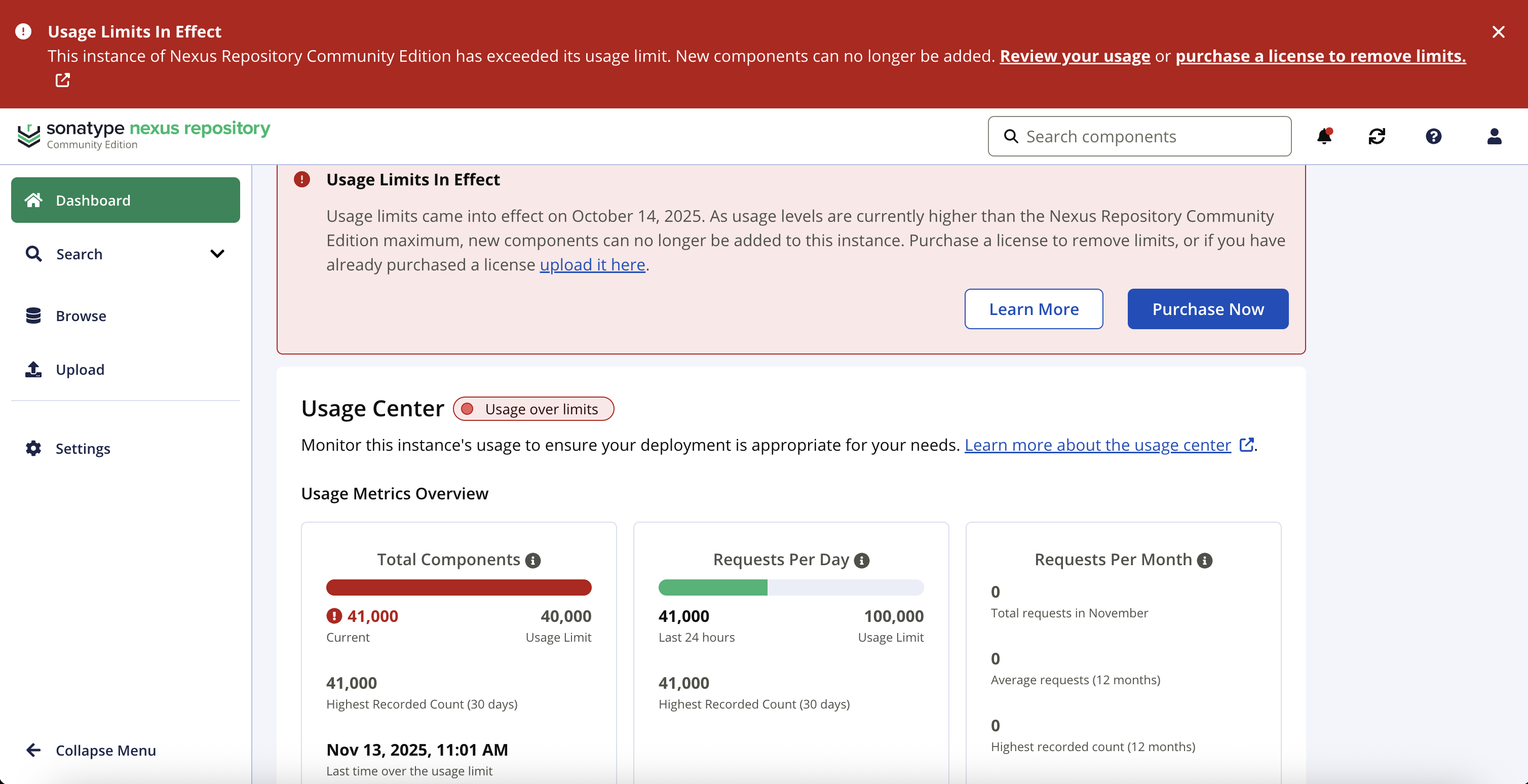Open the help question mark icon
Viewport: 1528px width, 784px height.
coord(1434,136)
